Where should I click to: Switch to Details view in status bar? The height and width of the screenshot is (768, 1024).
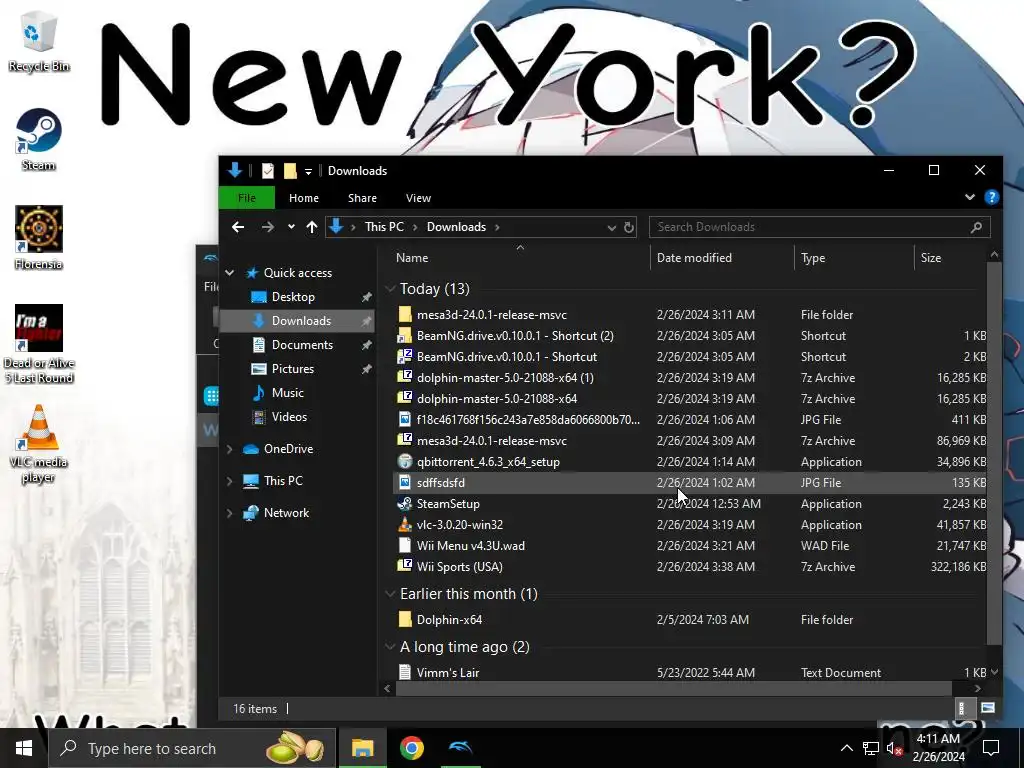[961, 708]
